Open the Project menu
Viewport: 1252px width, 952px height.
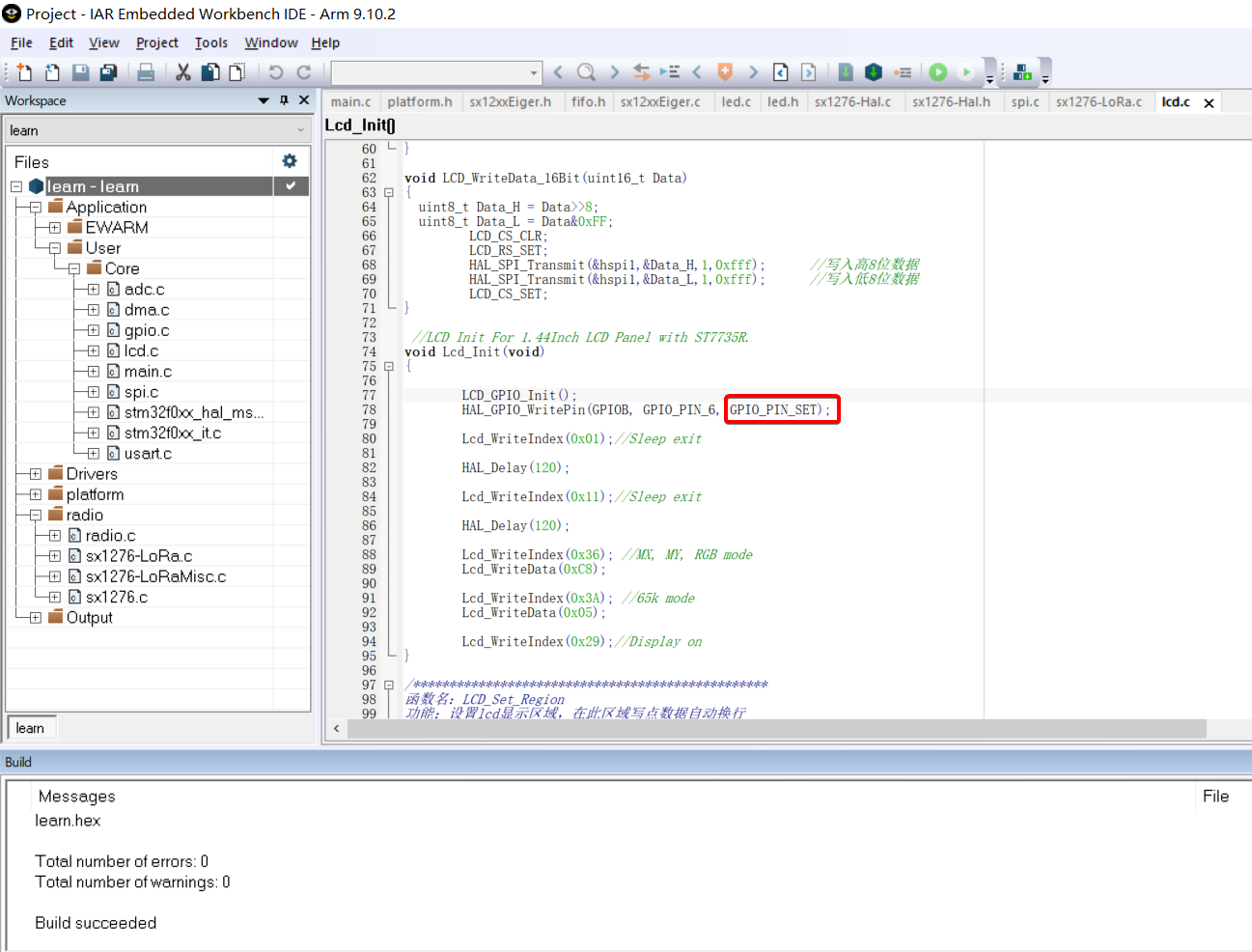coord(156,42)
